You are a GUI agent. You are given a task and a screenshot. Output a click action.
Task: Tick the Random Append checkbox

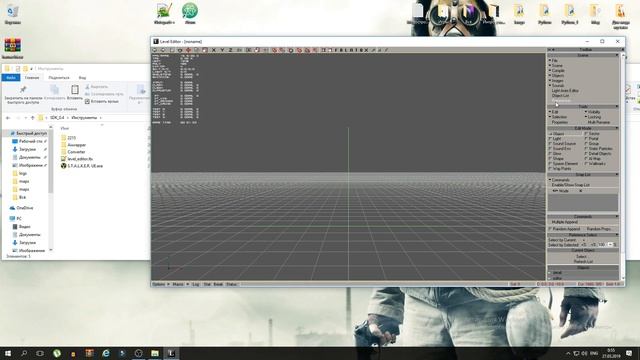(550, 229)
